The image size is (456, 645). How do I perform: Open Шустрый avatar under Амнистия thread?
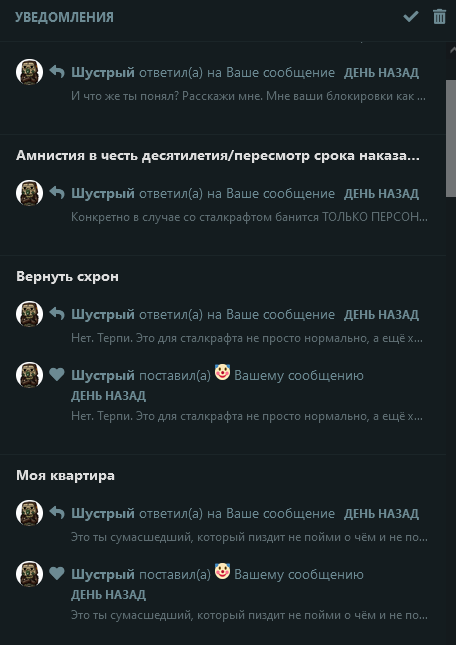coord(30,193)
